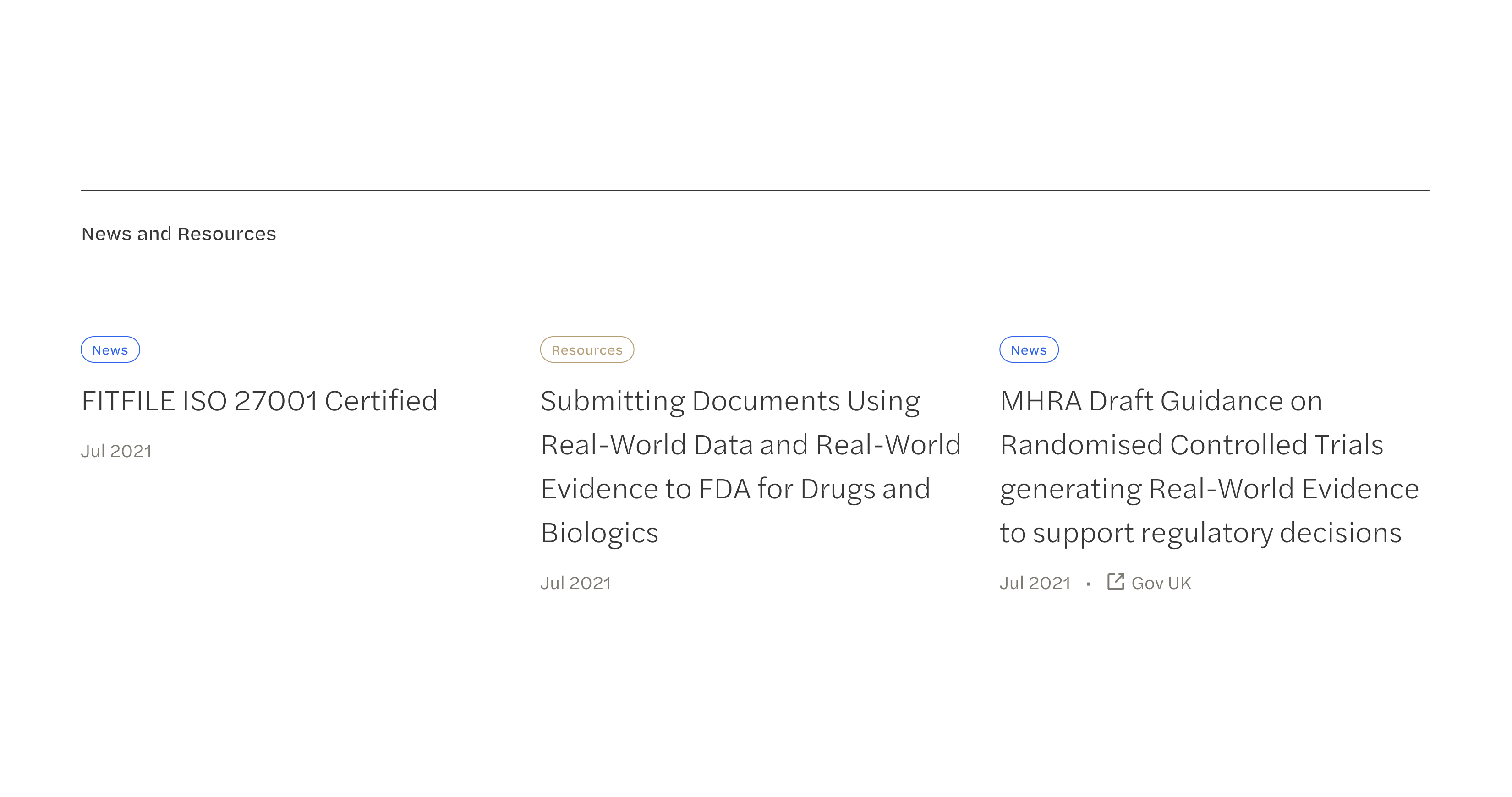Click the horizontal divider above News and Resources
The image size is (1512, 797).
click(x=755, y=190)
